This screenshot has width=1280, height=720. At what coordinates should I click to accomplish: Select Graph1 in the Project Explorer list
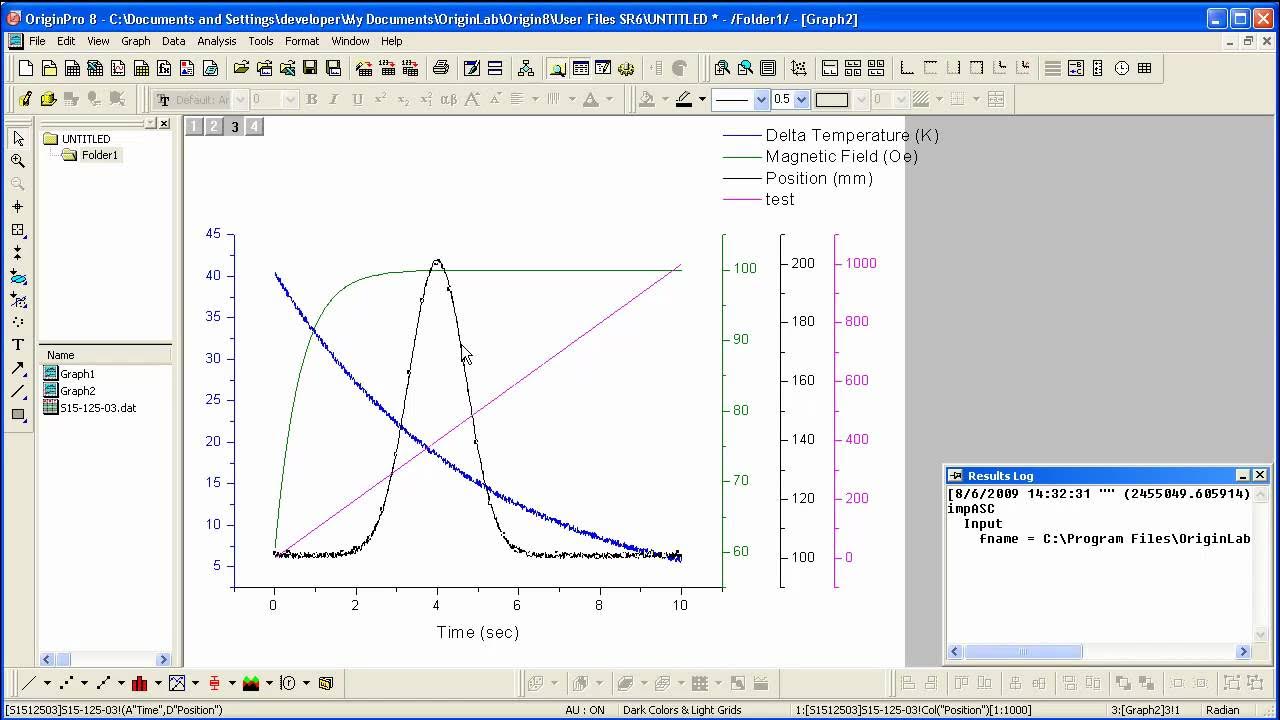tap(77, 374)
